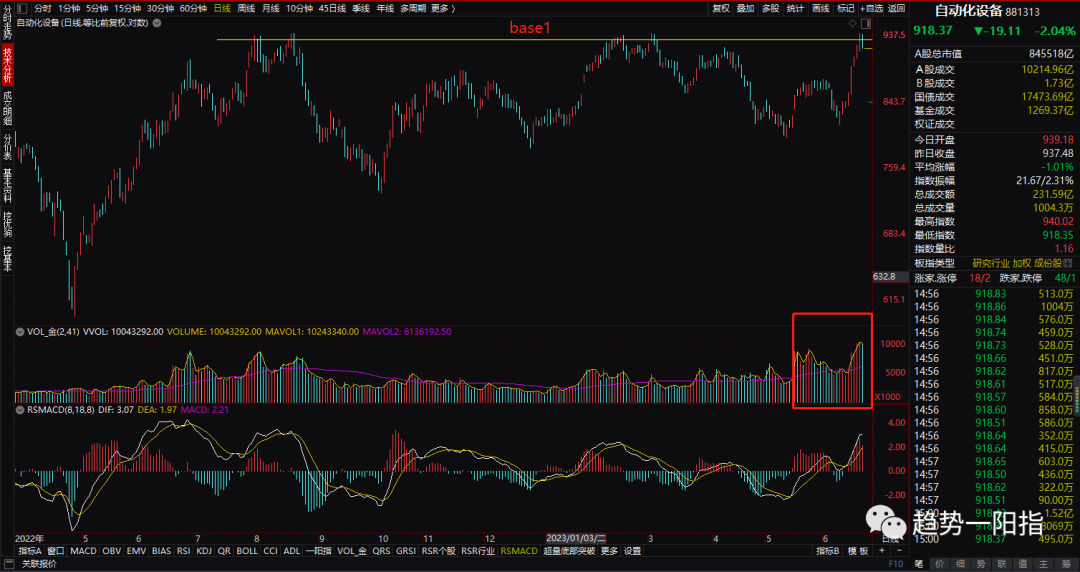Select the 笔 tab in the tick panel

tap(917, 564)
